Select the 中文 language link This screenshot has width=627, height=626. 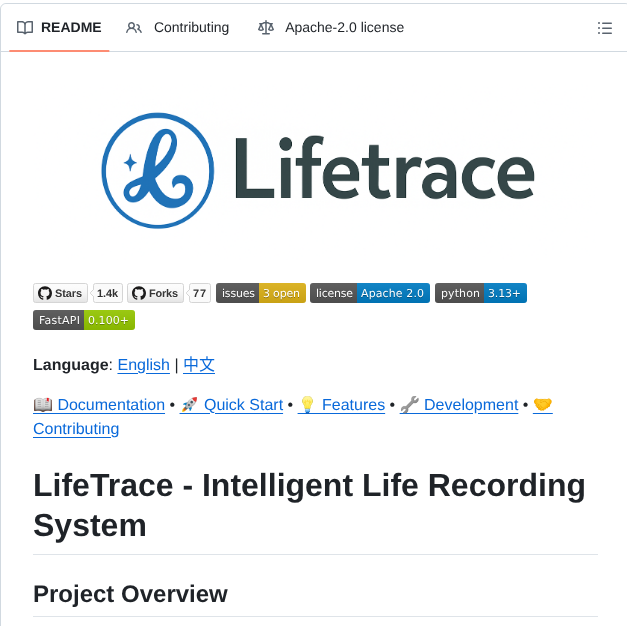[199, 365]
